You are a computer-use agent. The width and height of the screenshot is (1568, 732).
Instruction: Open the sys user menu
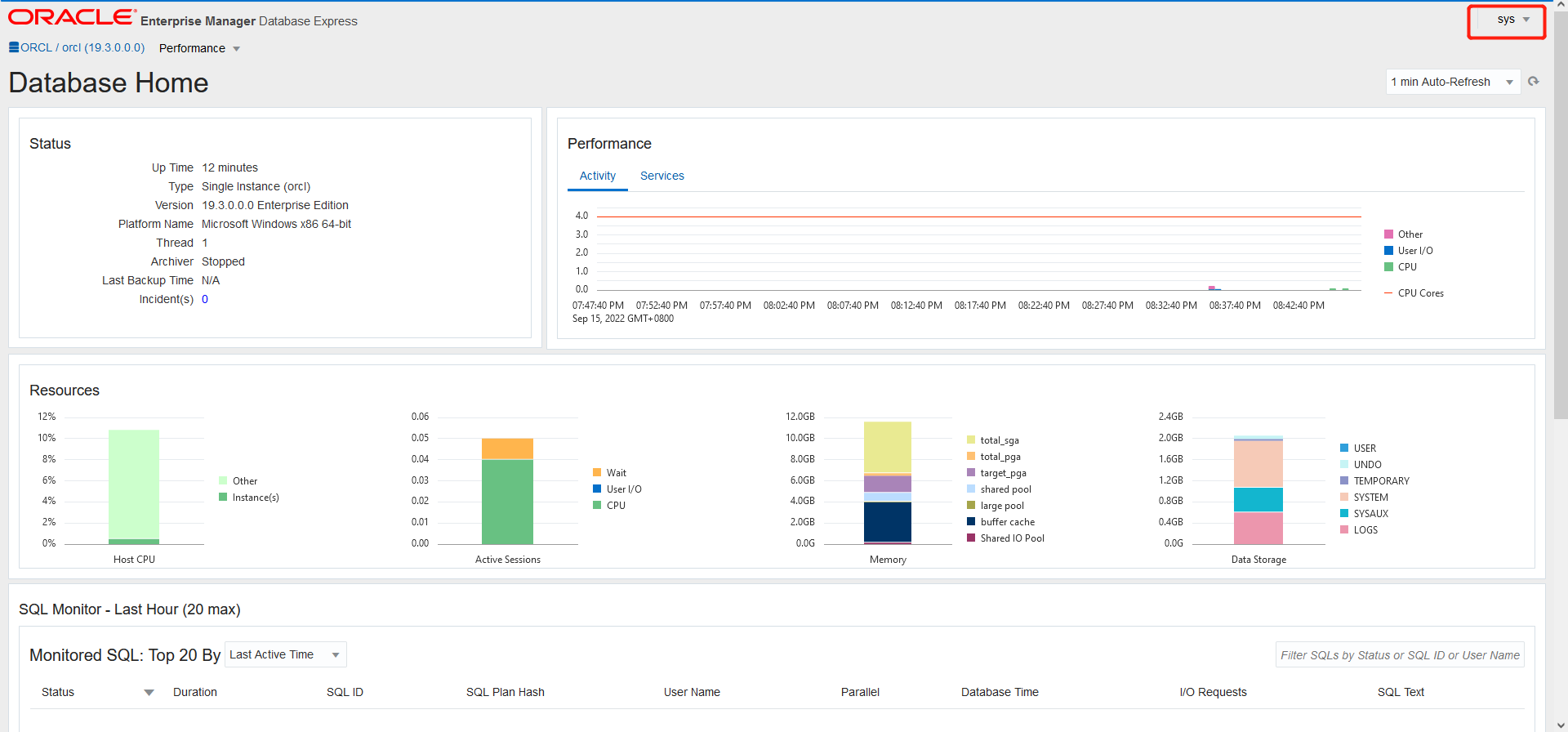click(x=1513, y=20)
